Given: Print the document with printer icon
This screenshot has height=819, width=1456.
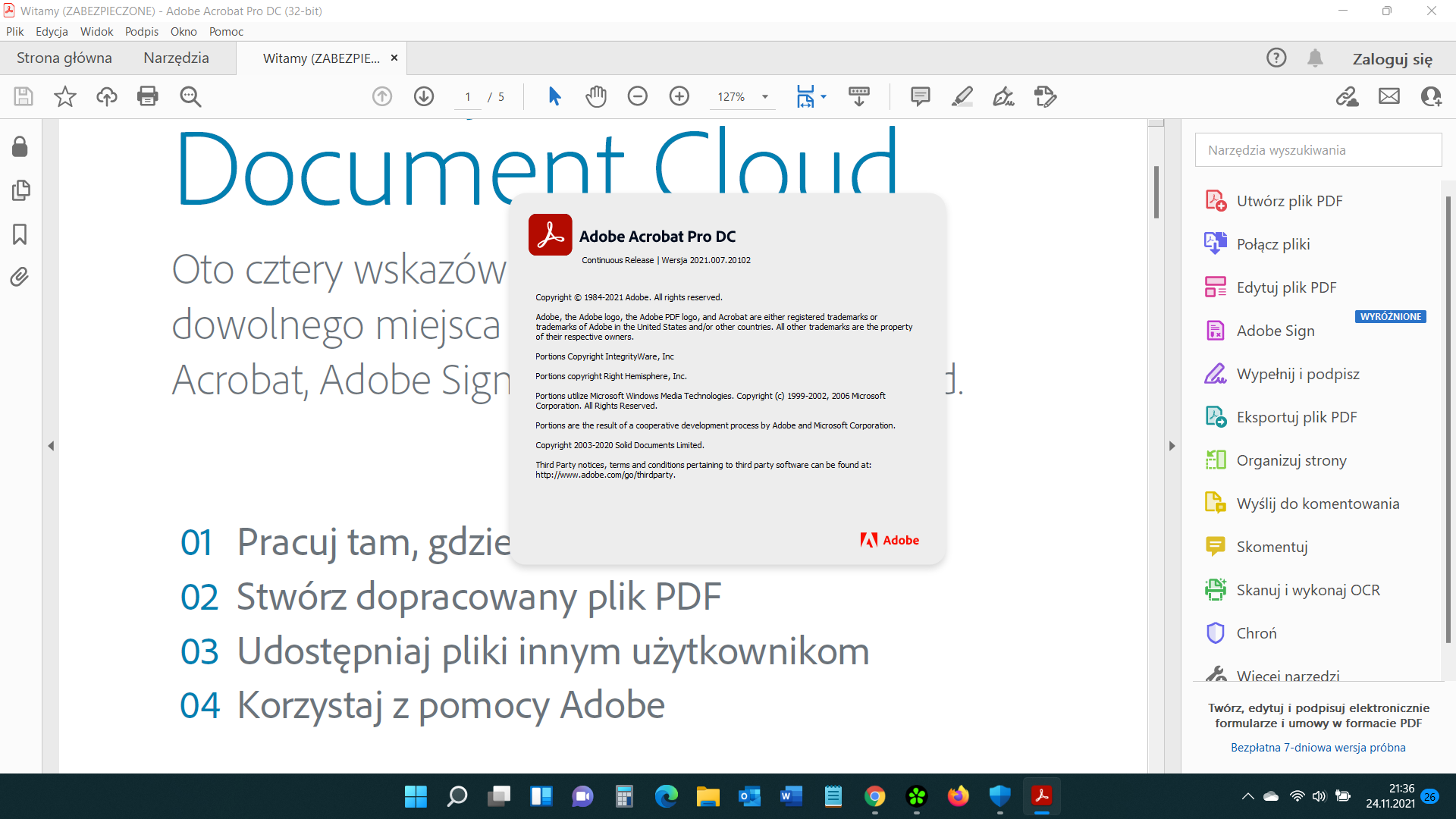Looking at the screenshot, I should coord(148,96).
